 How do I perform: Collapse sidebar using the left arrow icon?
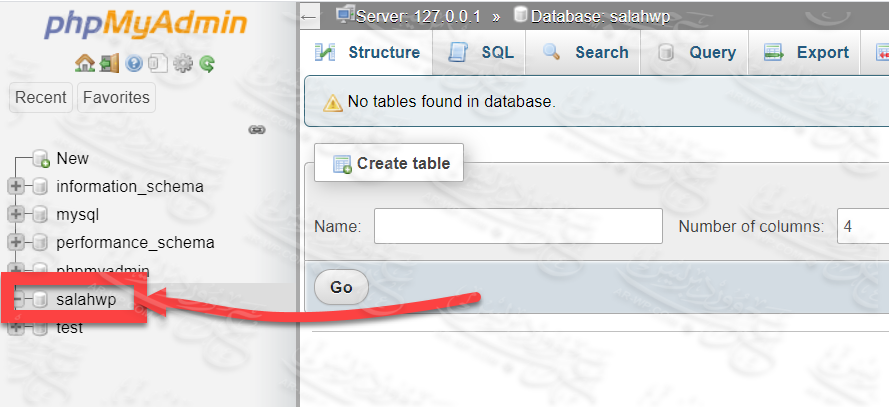tap(310, 16)
